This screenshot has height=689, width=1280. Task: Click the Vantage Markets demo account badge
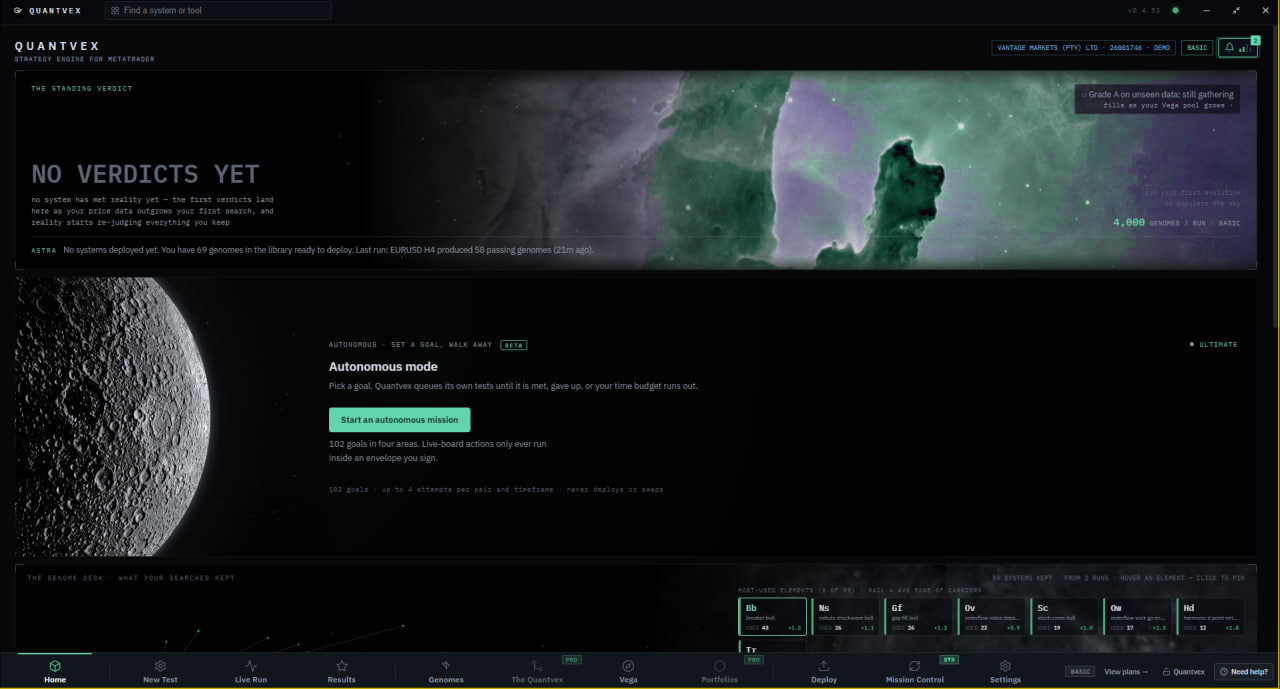[1084, 47]
